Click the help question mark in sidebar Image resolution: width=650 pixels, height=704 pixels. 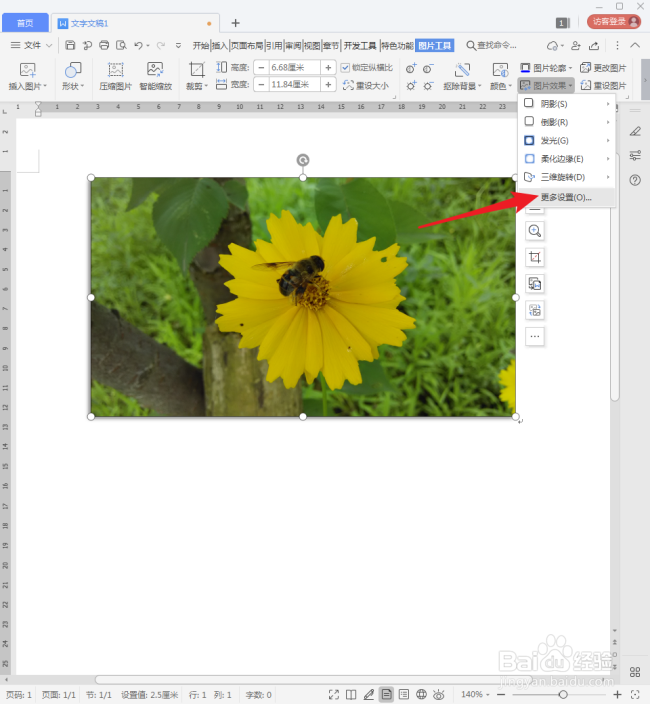click(635, 180)
